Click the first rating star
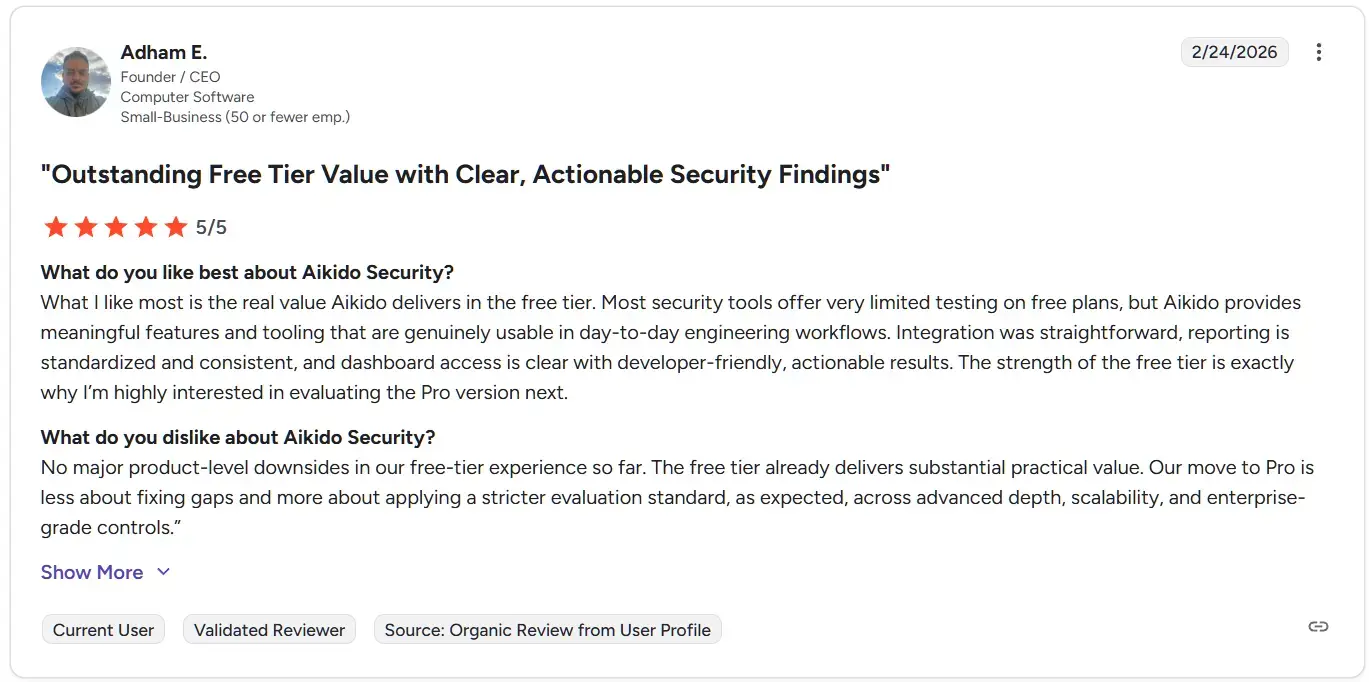1369x682 pixels. click(x=56, y=227)
